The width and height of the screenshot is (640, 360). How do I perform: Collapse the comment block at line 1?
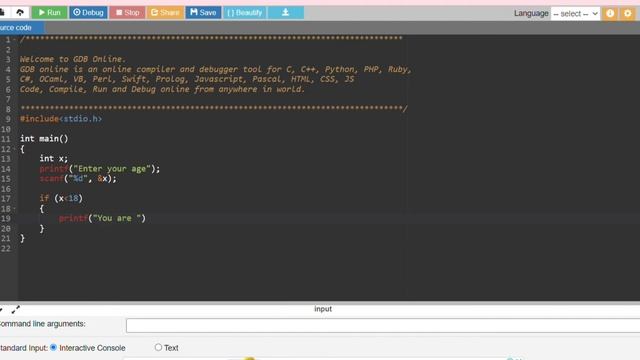pos(14,40)
